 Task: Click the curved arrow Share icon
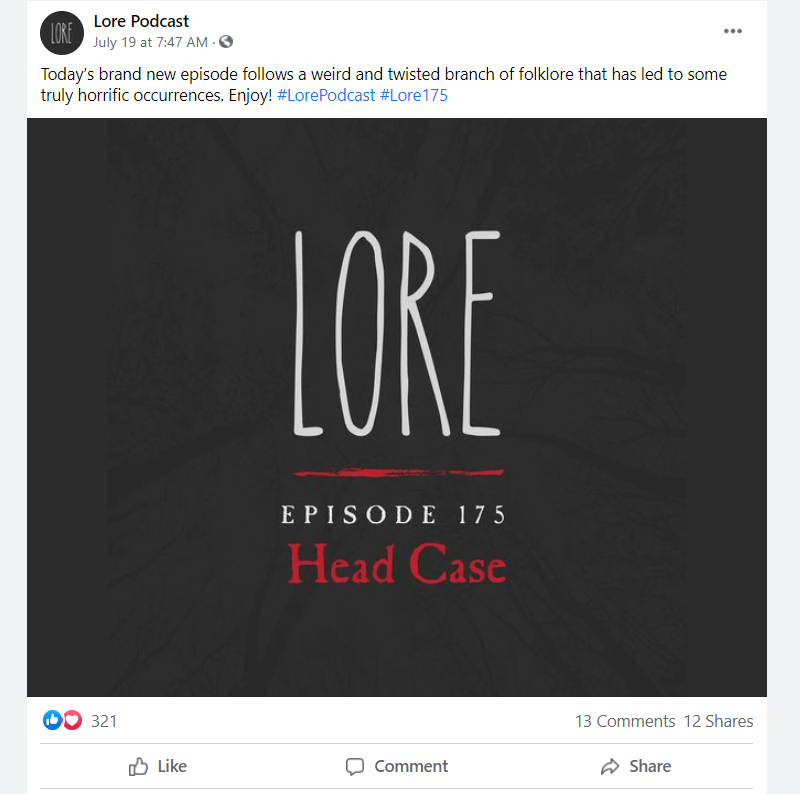coord(610,766)
